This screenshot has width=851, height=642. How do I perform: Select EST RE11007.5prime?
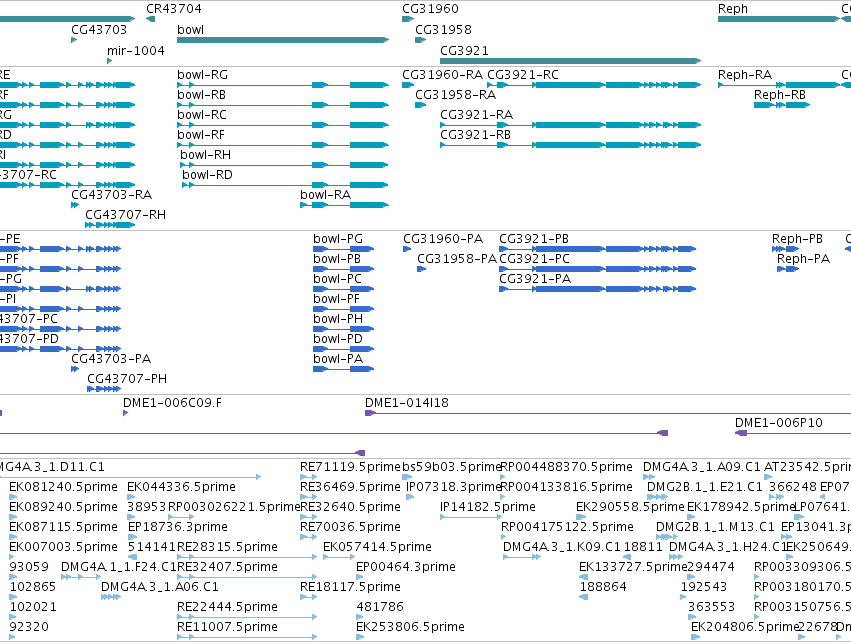point(247,637)
